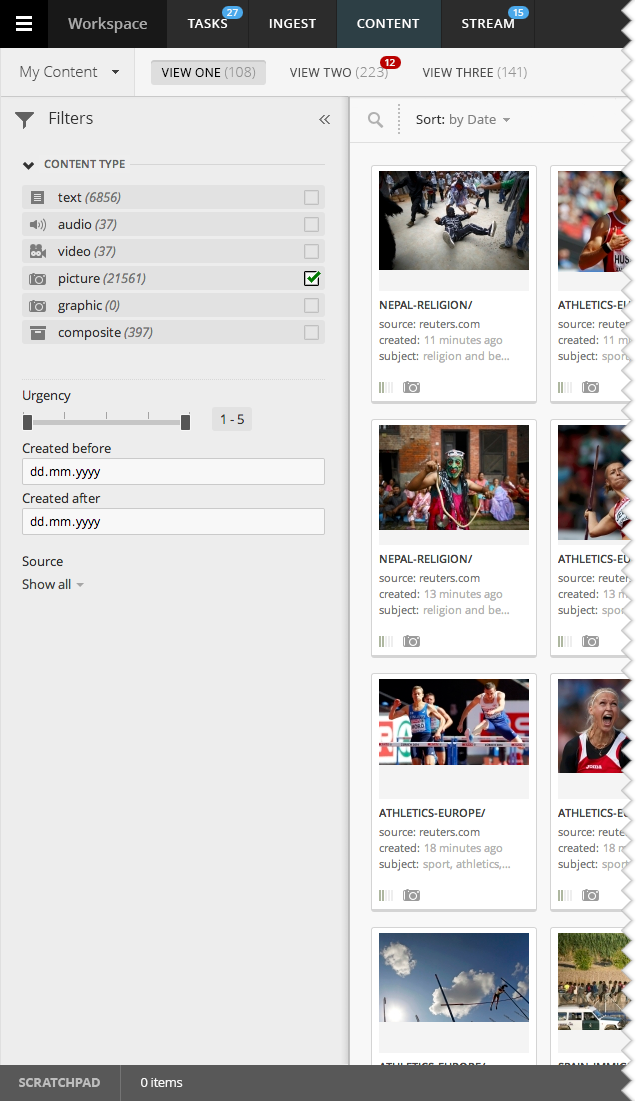Click the urgency slider left handle
Screen dimensions: 640x1101
27,422
